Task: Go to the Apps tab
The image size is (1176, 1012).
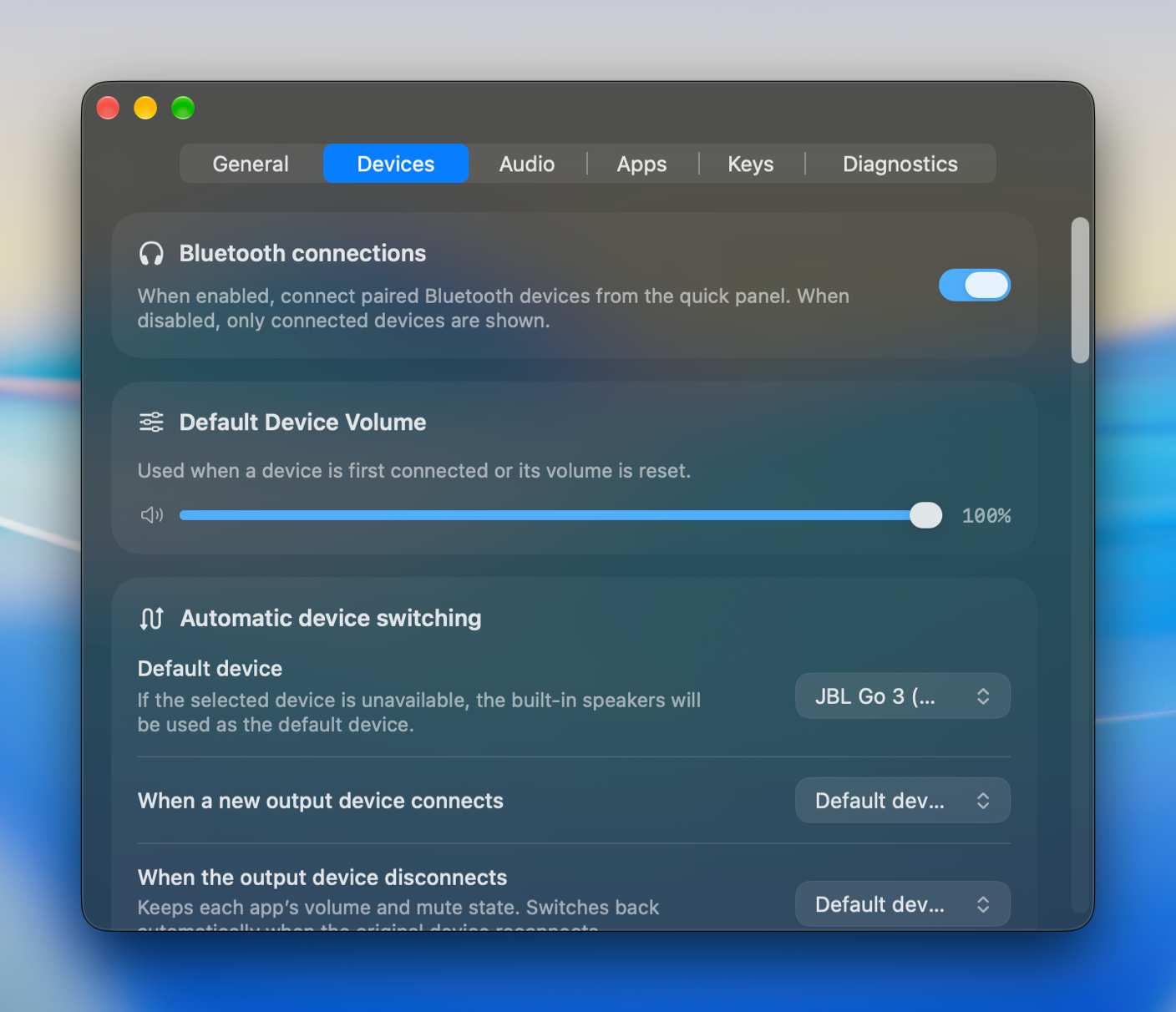Action: (641, 164)
